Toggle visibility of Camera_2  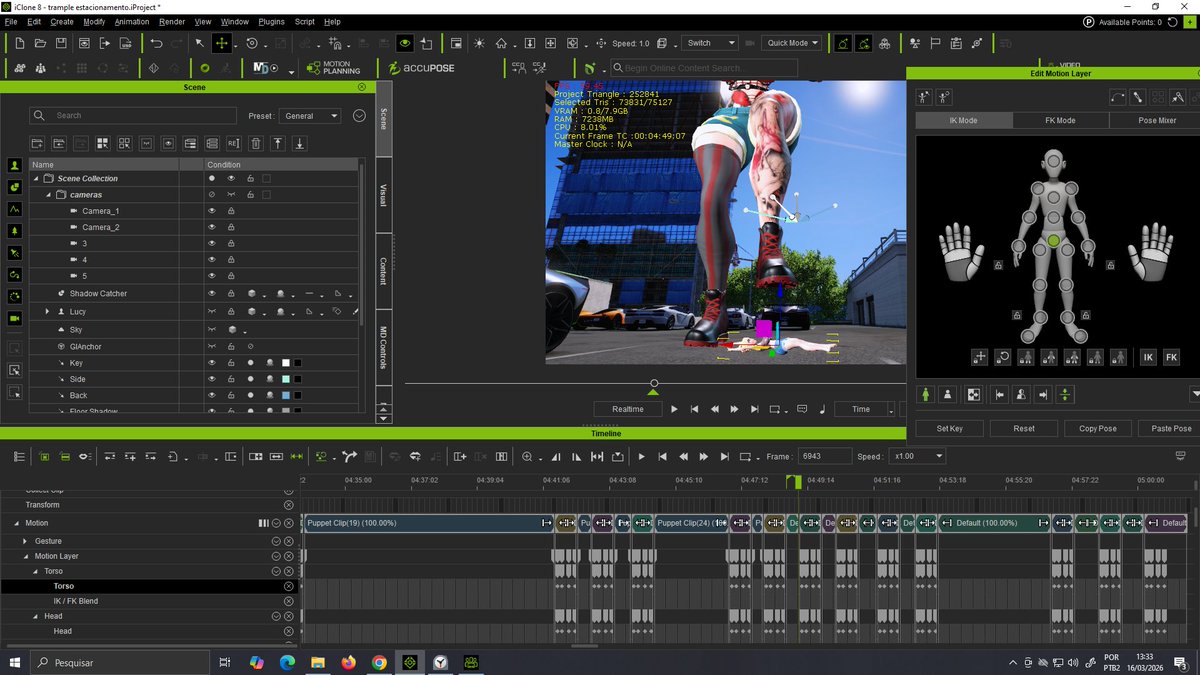[211, 227]
